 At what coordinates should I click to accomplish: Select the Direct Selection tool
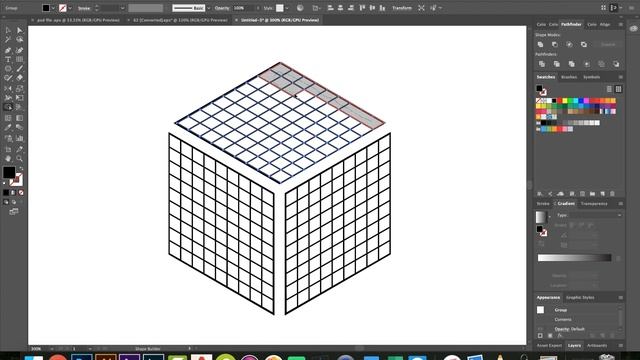[19, 30]
